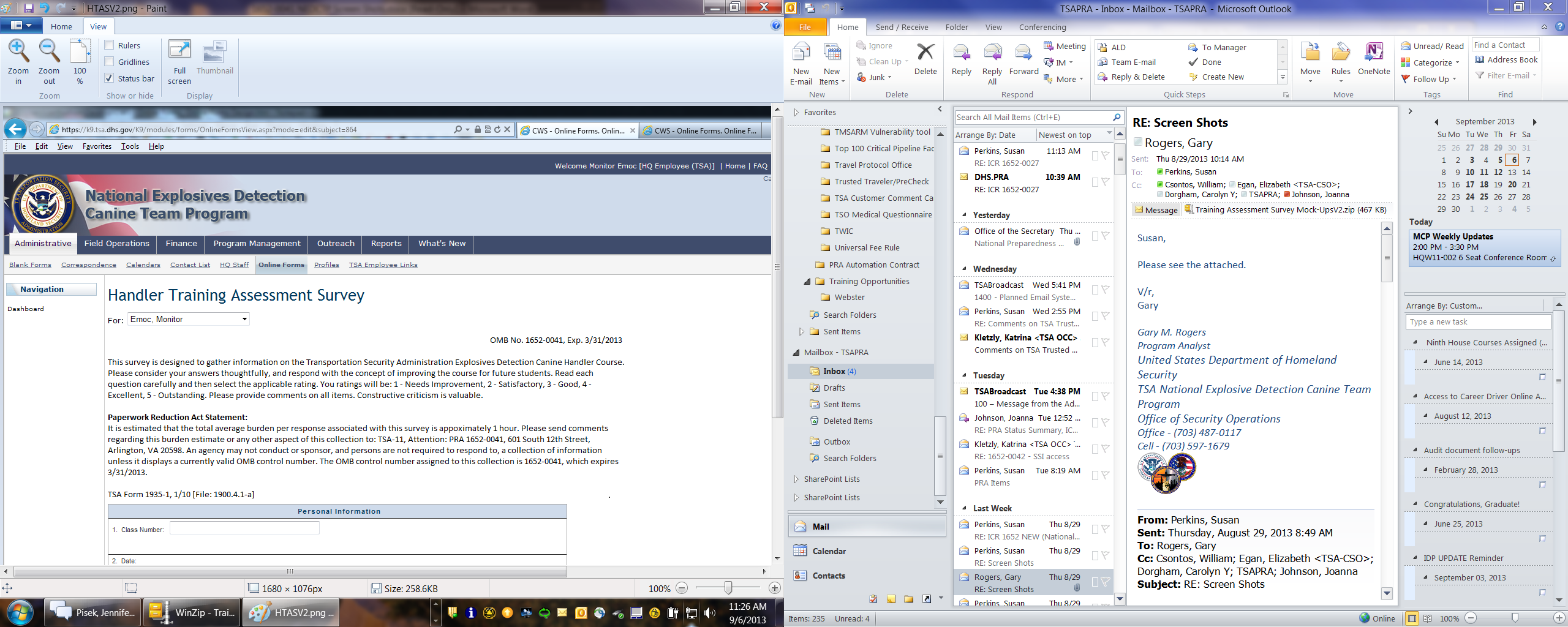Click New E-mail in Outlook
1568x627 pixels.
click(801, 64)
